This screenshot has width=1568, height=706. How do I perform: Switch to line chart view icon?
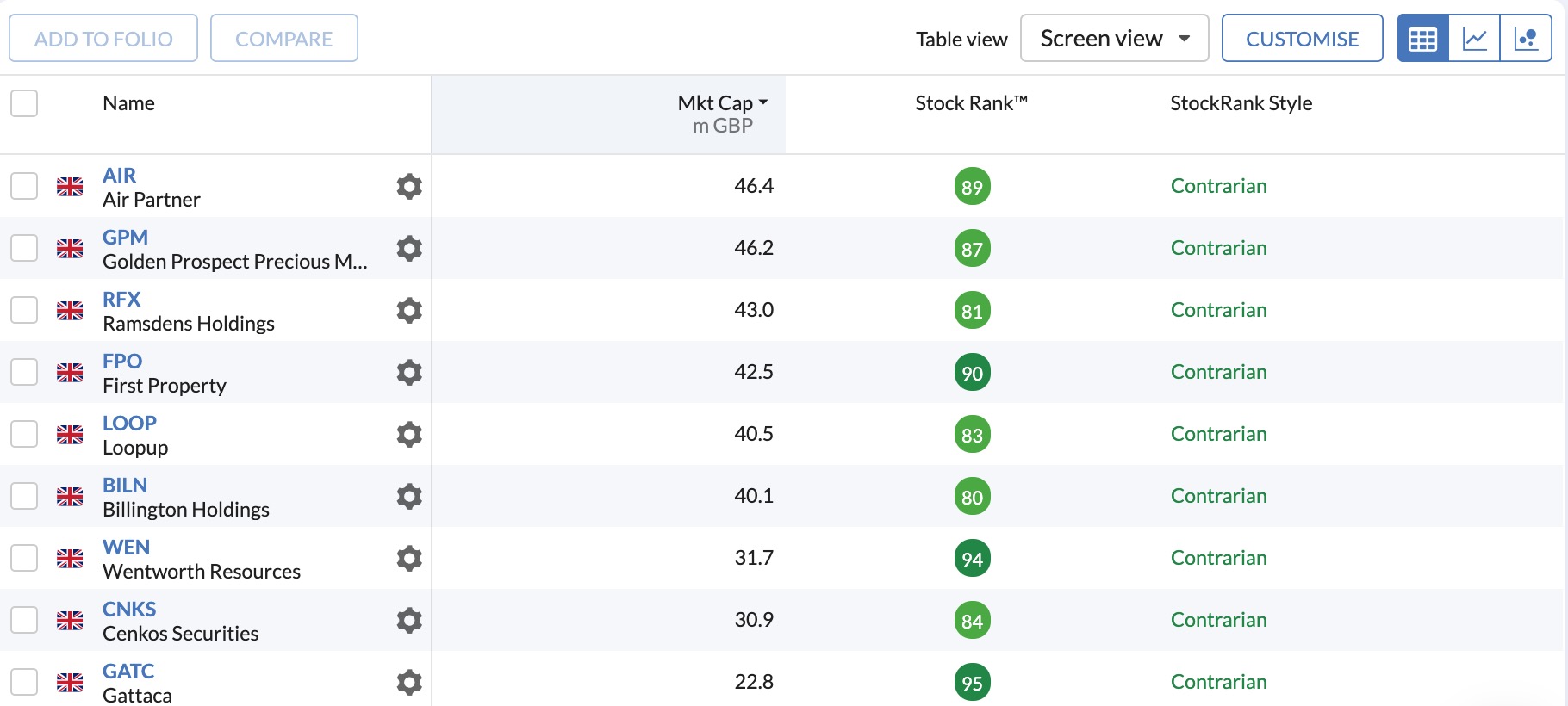pyautogui.click(x=1474, y=39)
